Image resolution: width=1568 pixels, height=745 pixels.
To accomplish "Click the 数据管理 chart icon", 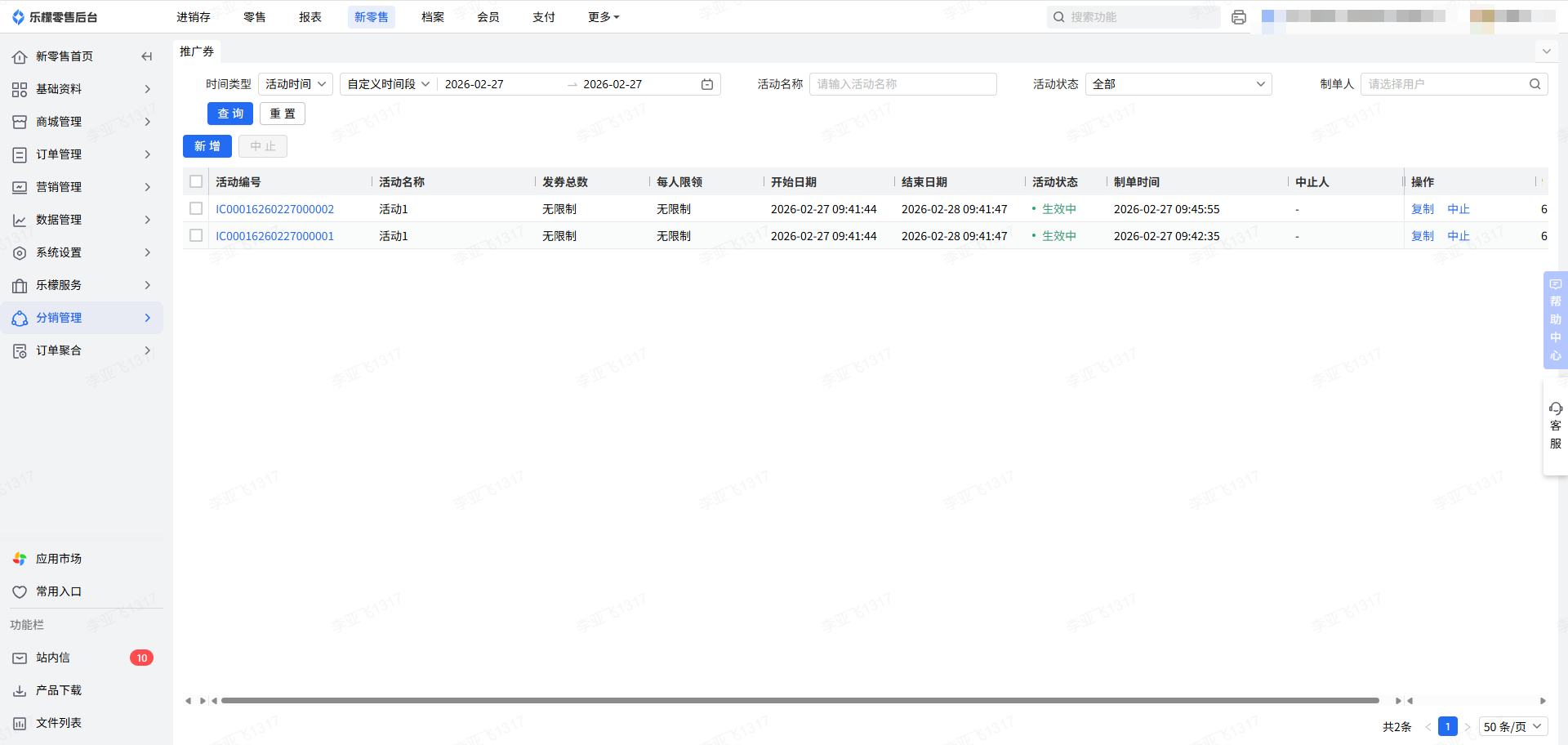I will 20,220.
